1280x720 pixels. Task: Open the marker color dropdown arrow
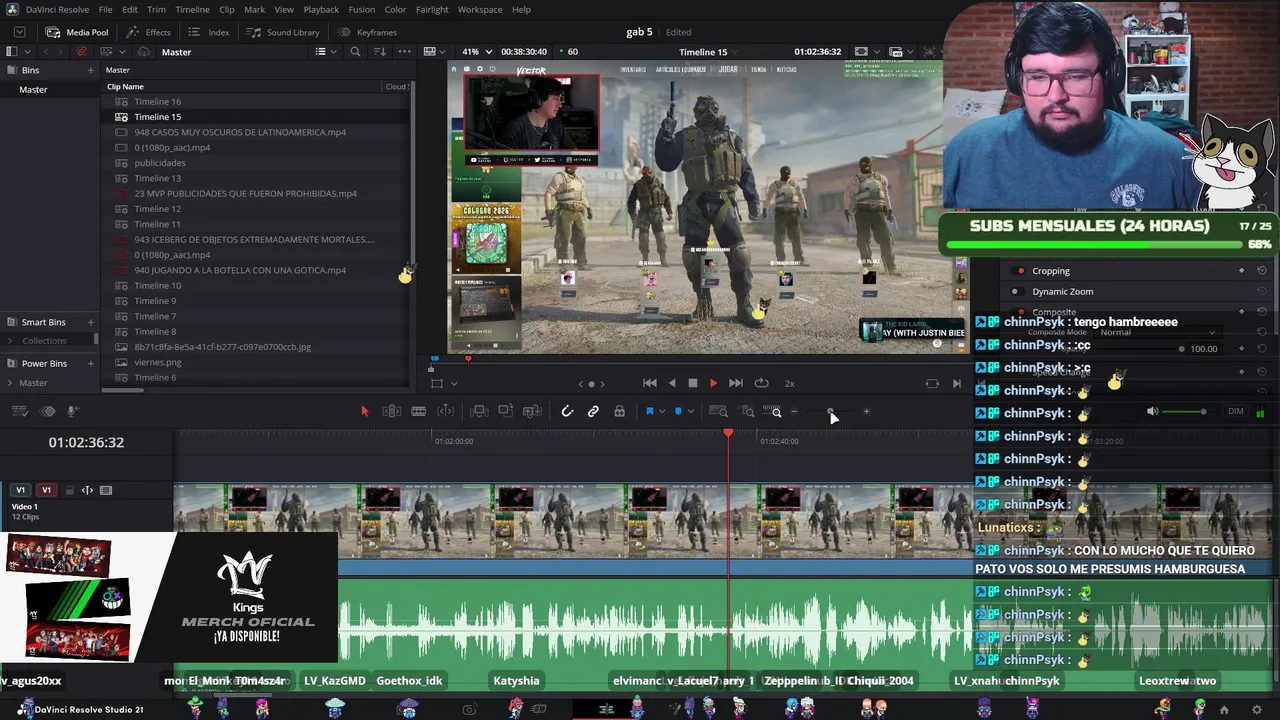[690, 411]
